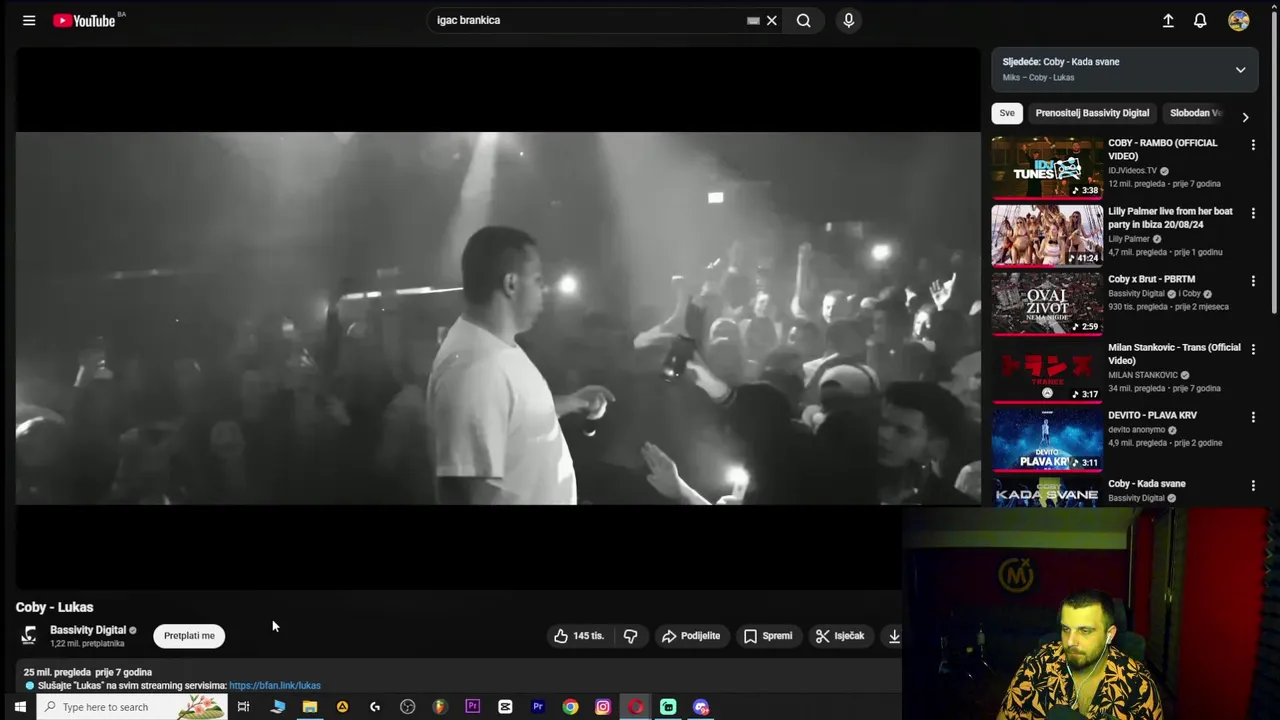The width and height of the screenshot is (1280, 720).
Task: Switch to Opera browser taskbar icon
Action: tap(635, 707)
